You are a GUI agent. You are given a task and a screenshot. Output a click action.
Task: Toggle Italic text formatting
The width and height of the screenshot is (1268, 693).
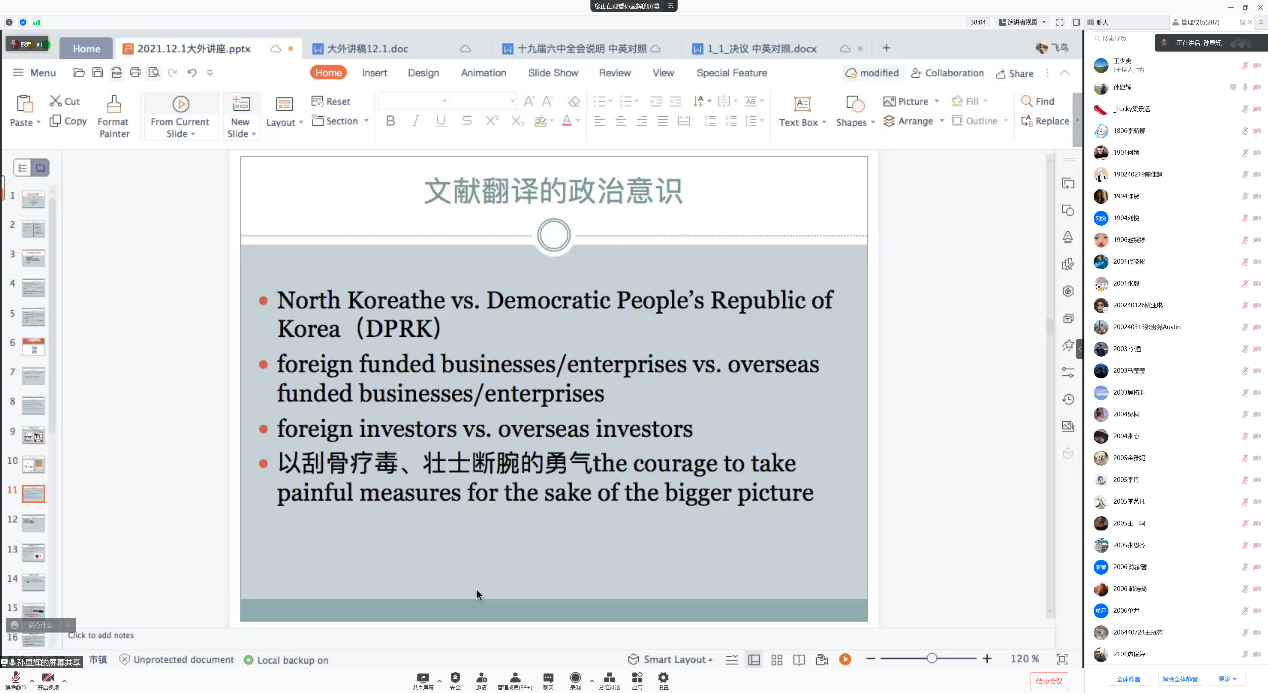point(415,121)
